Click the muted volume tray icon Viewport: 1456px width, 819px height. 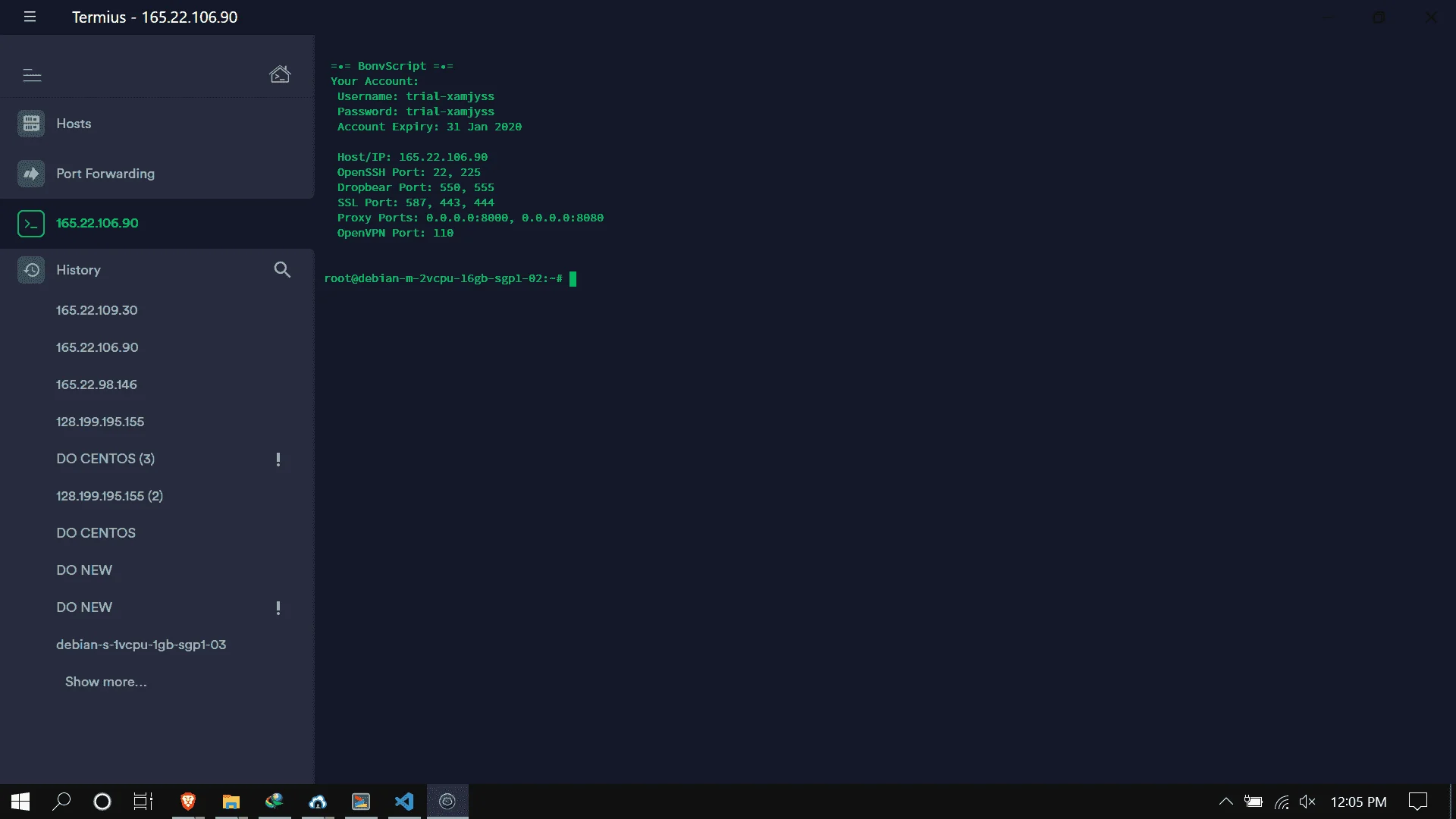(1307, 802)
